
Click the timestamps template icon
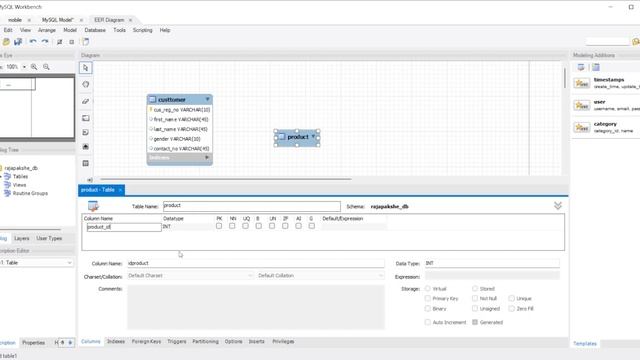tap(582, 83)
